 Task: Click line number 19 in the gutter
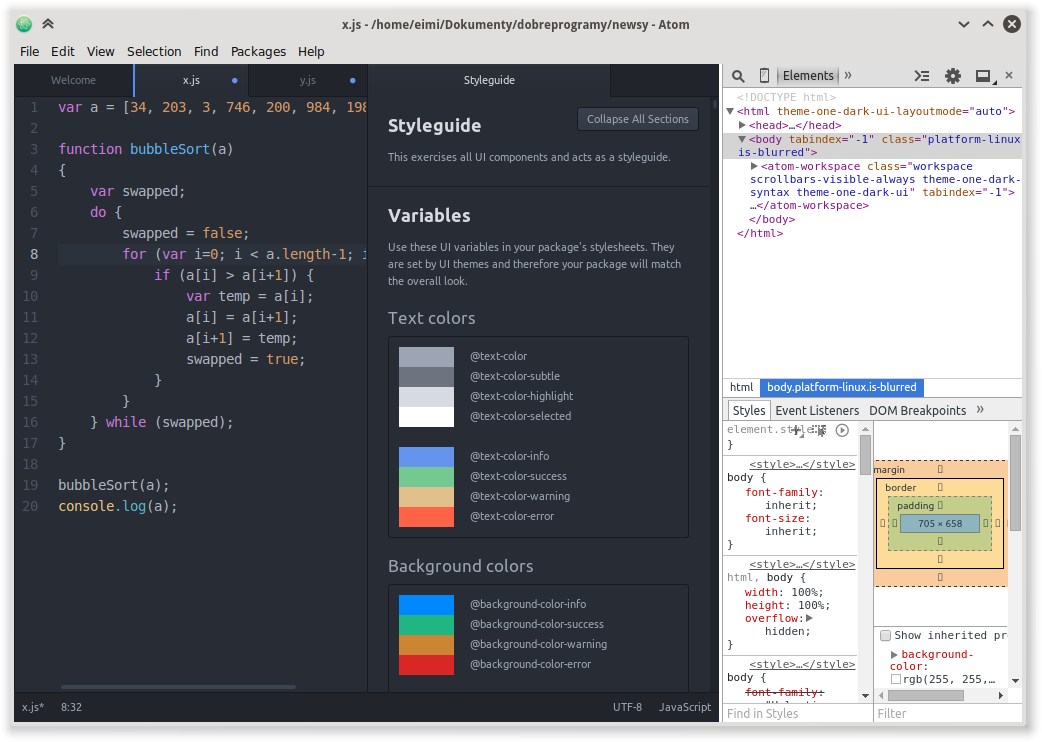(x=30, y=485)
